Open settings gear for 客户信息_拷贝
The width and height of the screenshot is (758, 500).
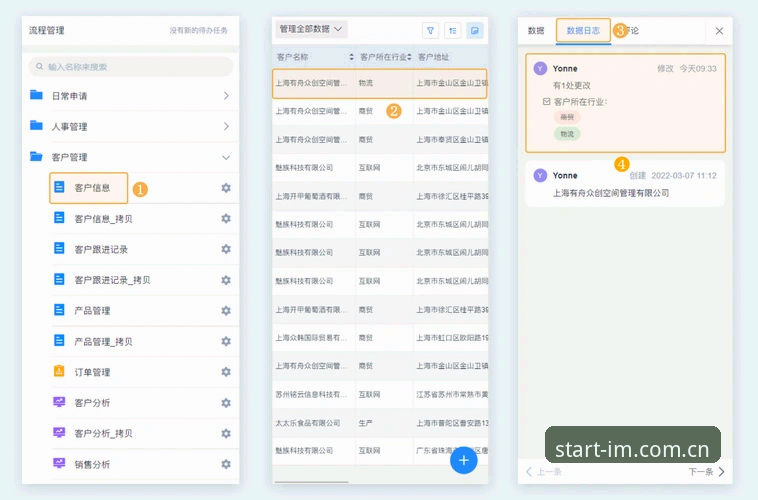226,219
